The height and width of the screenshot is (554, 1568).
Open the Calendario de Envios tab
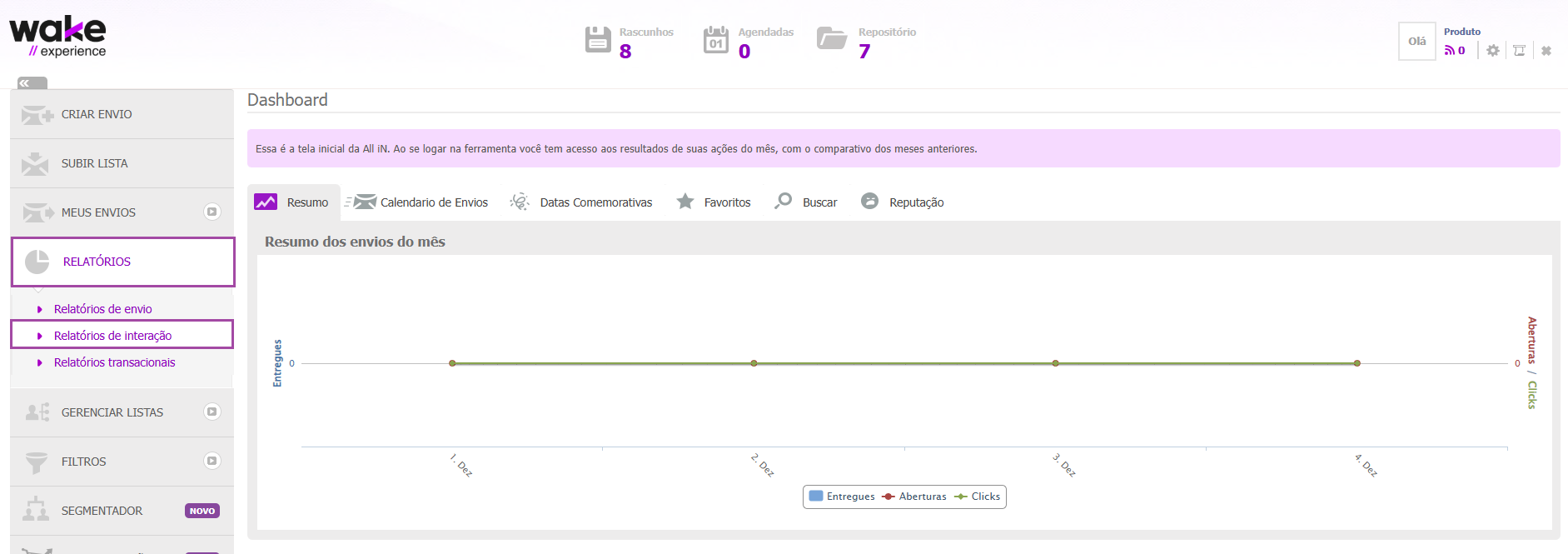(416, 202)
